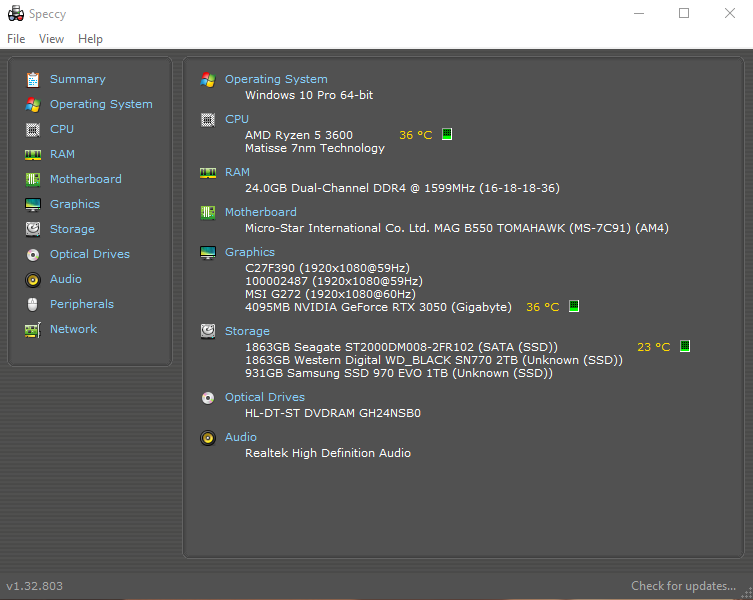Click the CPU chip icon in sidebar
Viewport: 753px width, 600px height.
(x=33, y=129)
